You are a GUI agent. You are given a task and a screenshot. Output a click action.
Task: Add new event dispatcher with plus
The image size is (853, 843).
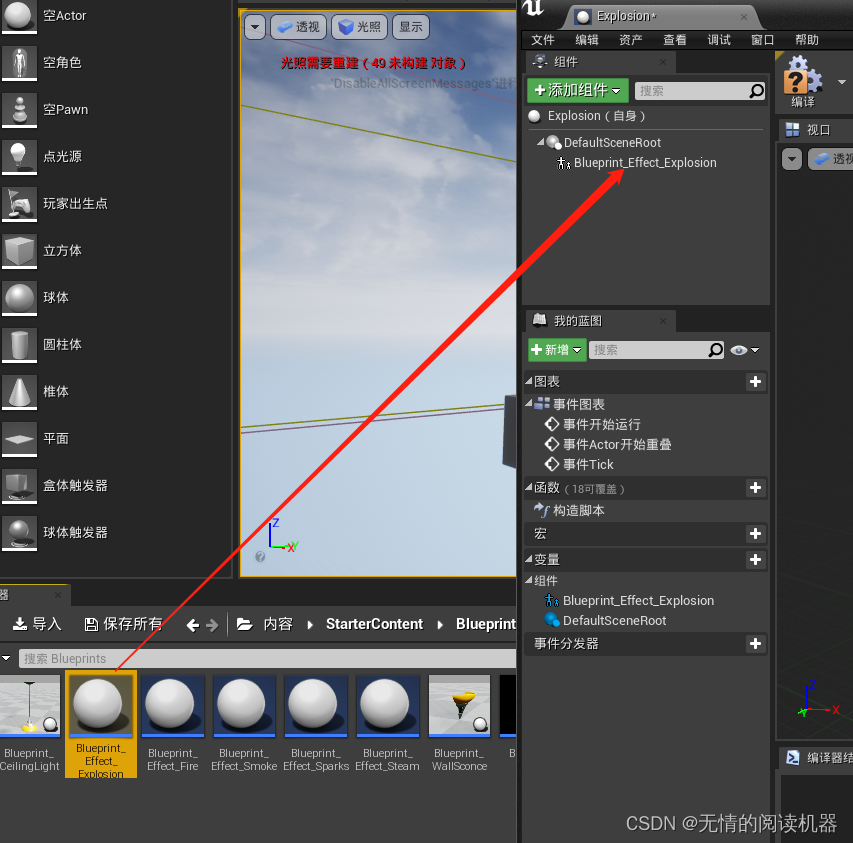755,644
